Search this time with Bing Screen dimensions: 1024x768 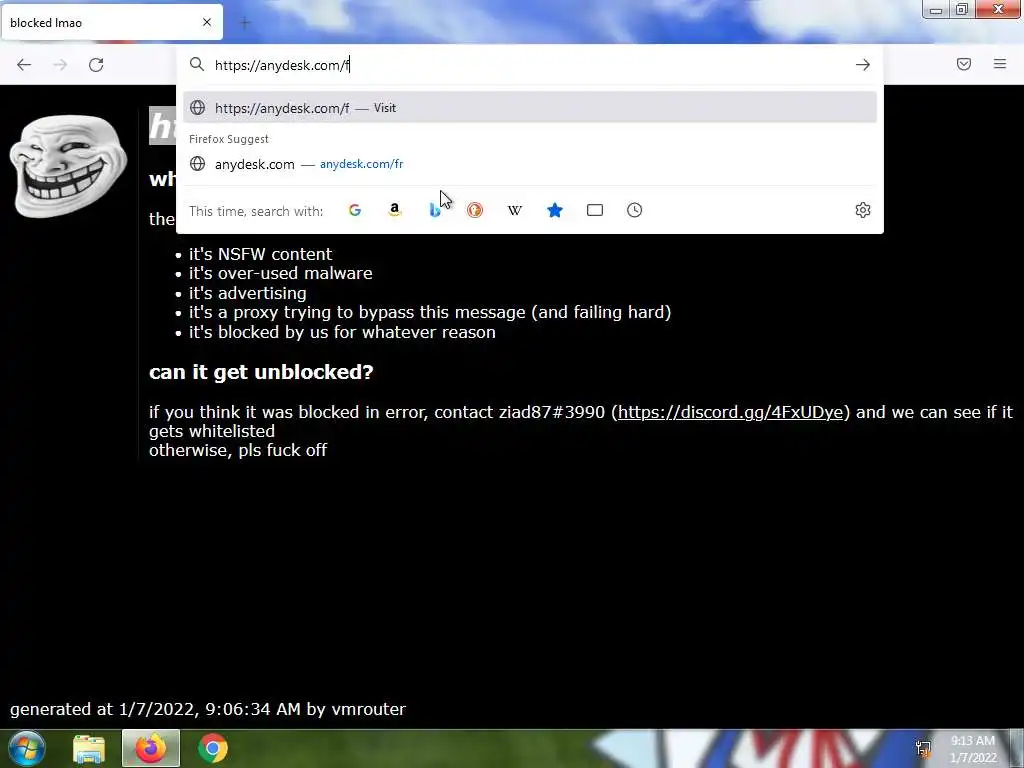tap(435, 210)
